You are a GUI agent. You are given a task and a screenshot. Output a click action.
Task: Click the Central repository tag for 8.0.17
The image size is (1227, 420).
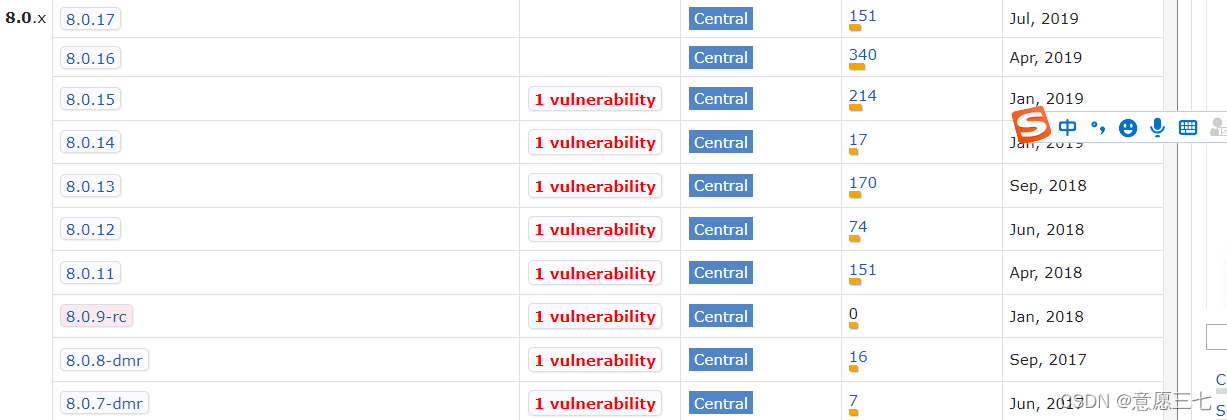721,18
